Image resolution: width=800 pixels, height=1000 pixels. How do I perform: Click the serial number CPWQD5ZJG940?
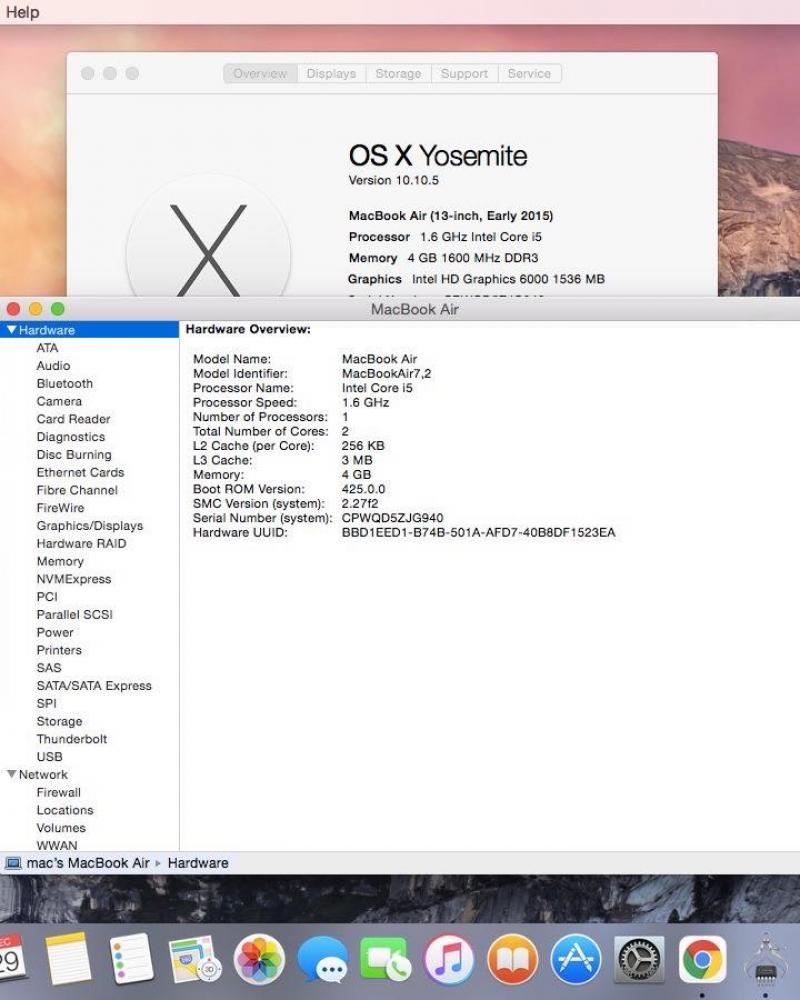click(392, 518)
